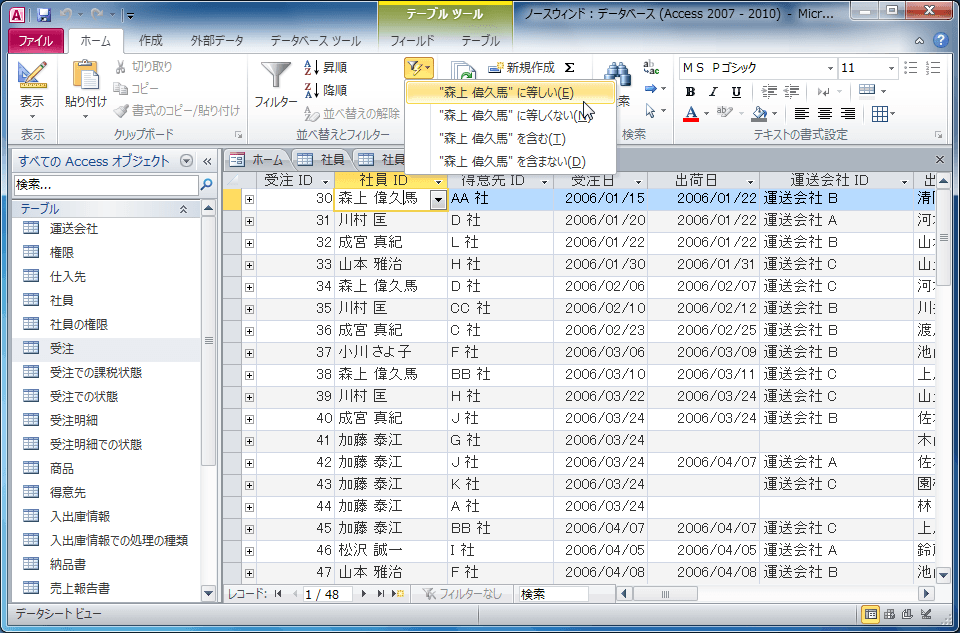Open the ファイル tab
Screen dimensions: 960x633
tap(36, 41)
